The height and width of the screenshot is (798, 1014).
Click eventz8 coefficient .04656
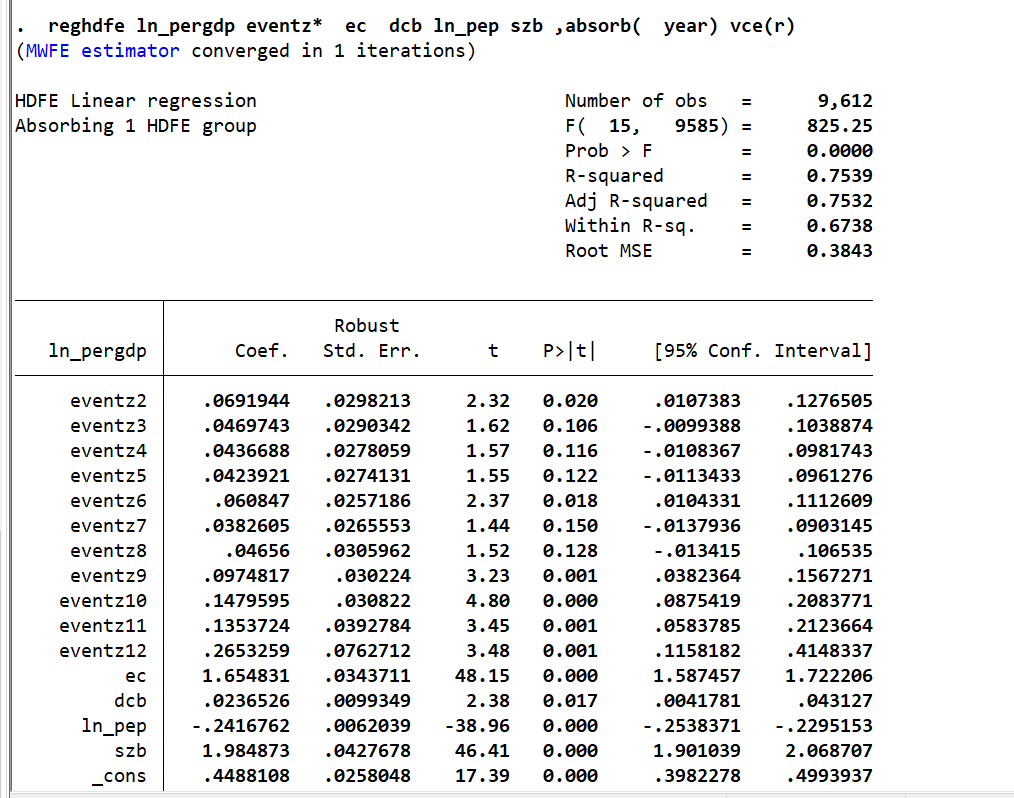coord(257,551)
